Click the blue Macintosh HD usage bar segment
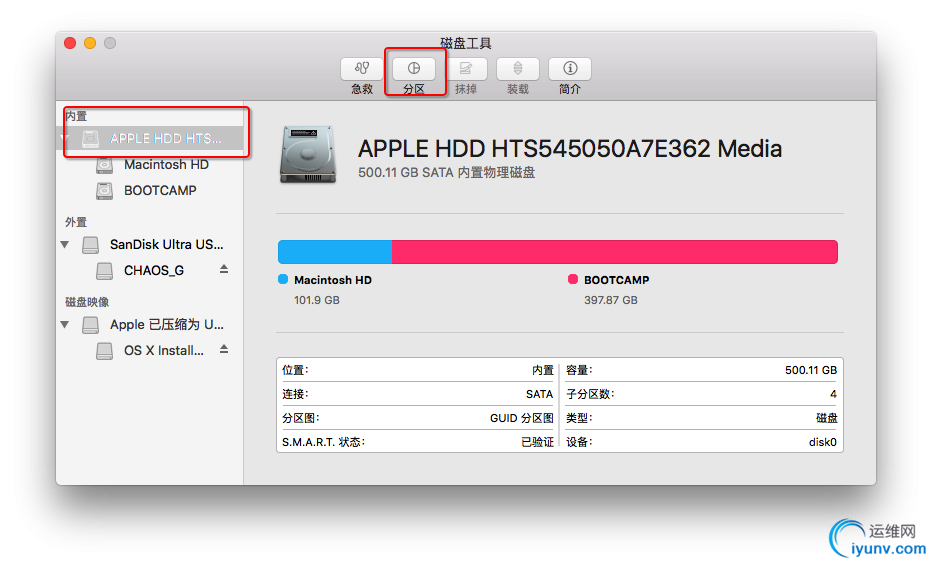Screen dimensions: 932x565 tap(335, 252)
